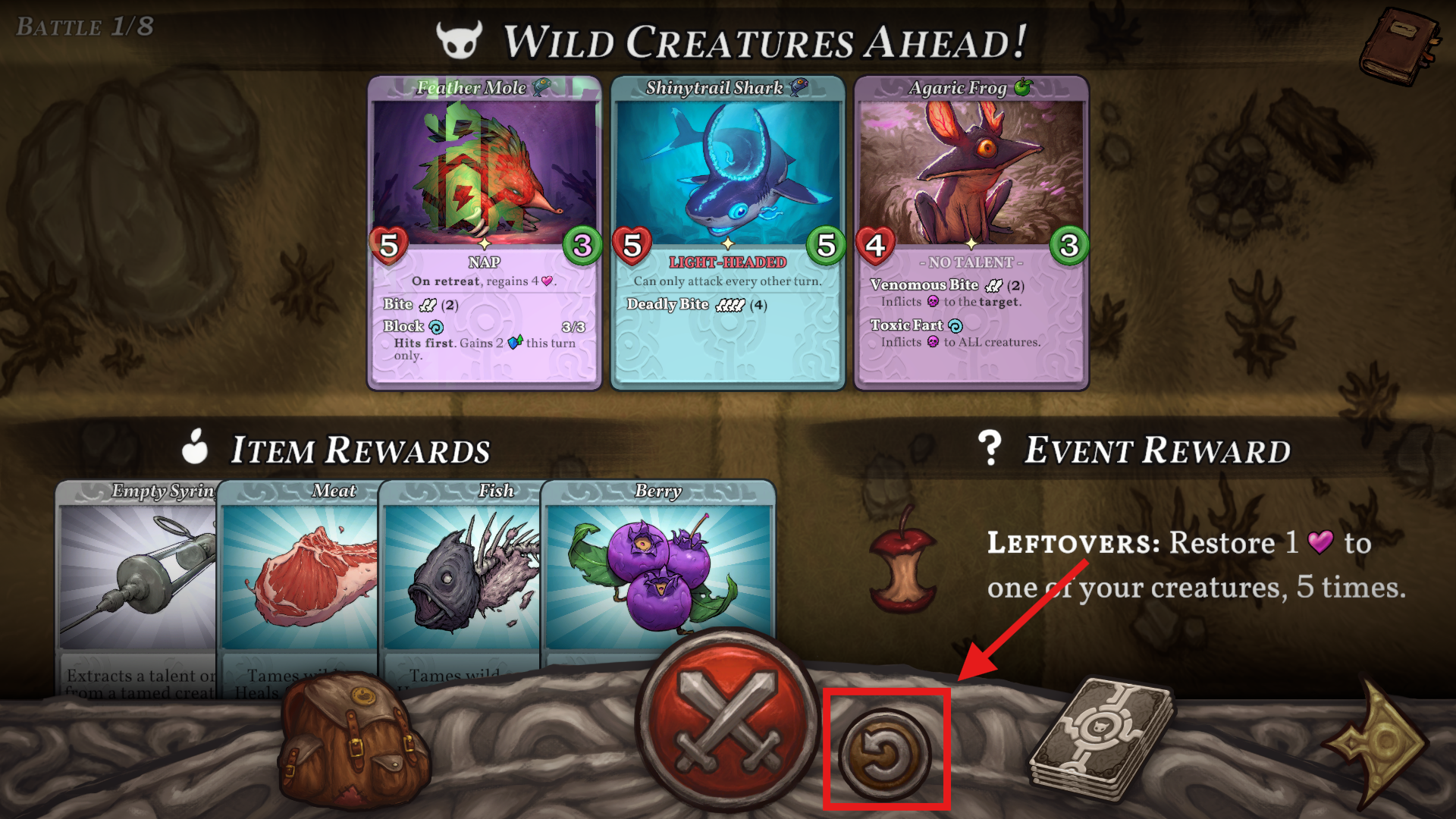The width and height of the screenshot is (1456, 819).
Task: Click the Shinytrail Shark green speed badge
Action: click(826, 246)
